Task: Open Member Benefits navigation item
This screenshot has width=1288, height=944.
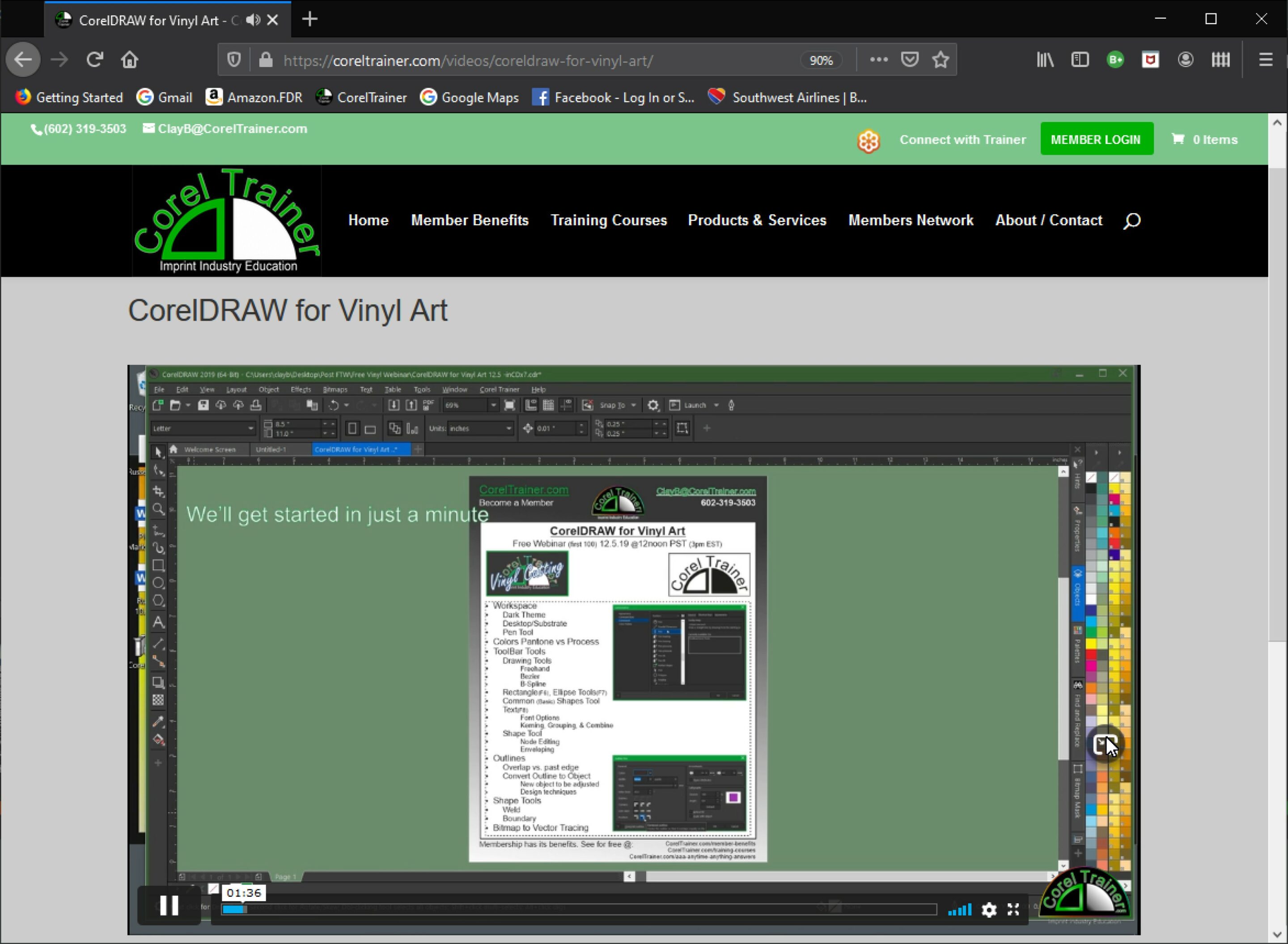Action: click(x=470, y=220)
